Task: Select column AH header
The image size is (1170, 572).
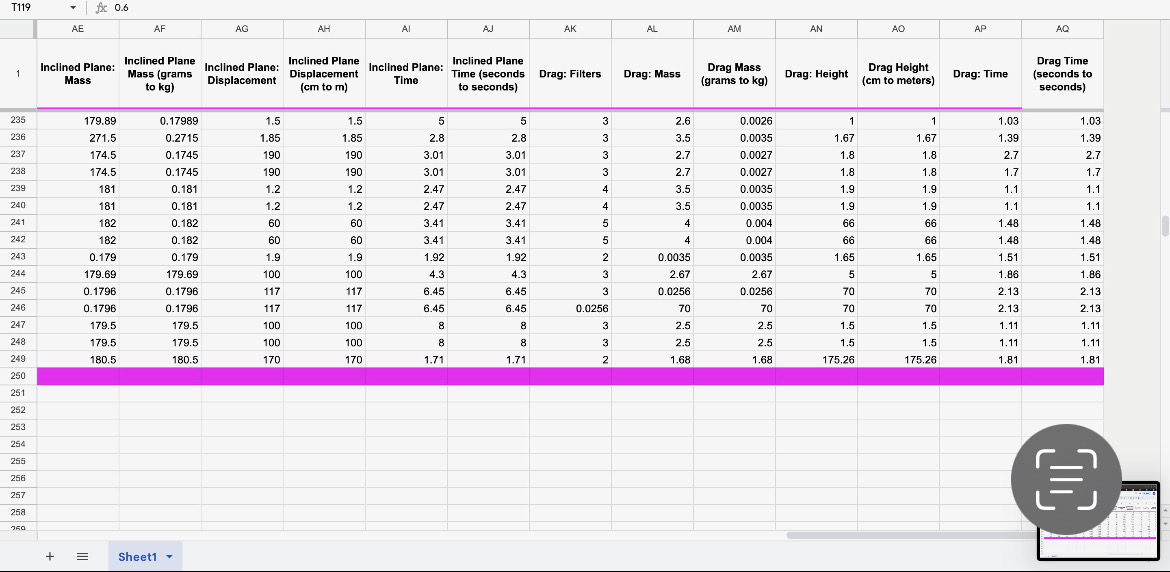Action: (324, 29)
